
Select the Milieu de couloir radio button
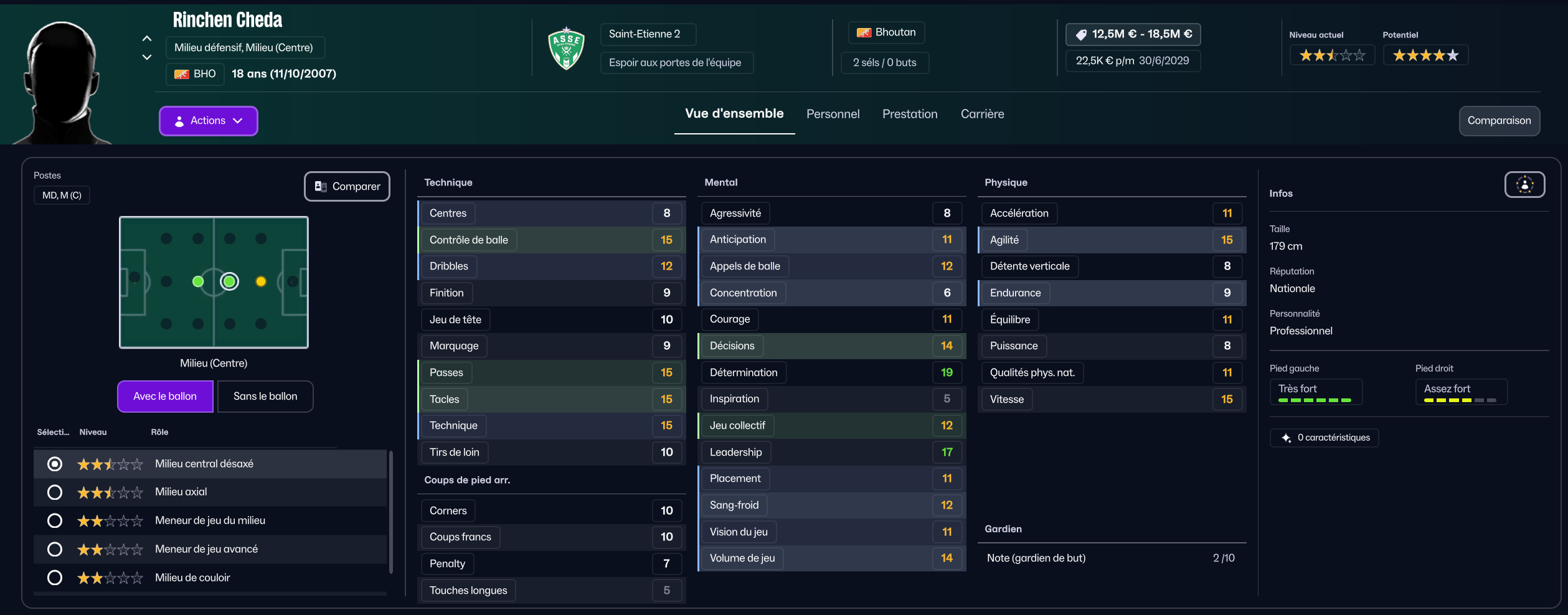click(x=55, y=578)
